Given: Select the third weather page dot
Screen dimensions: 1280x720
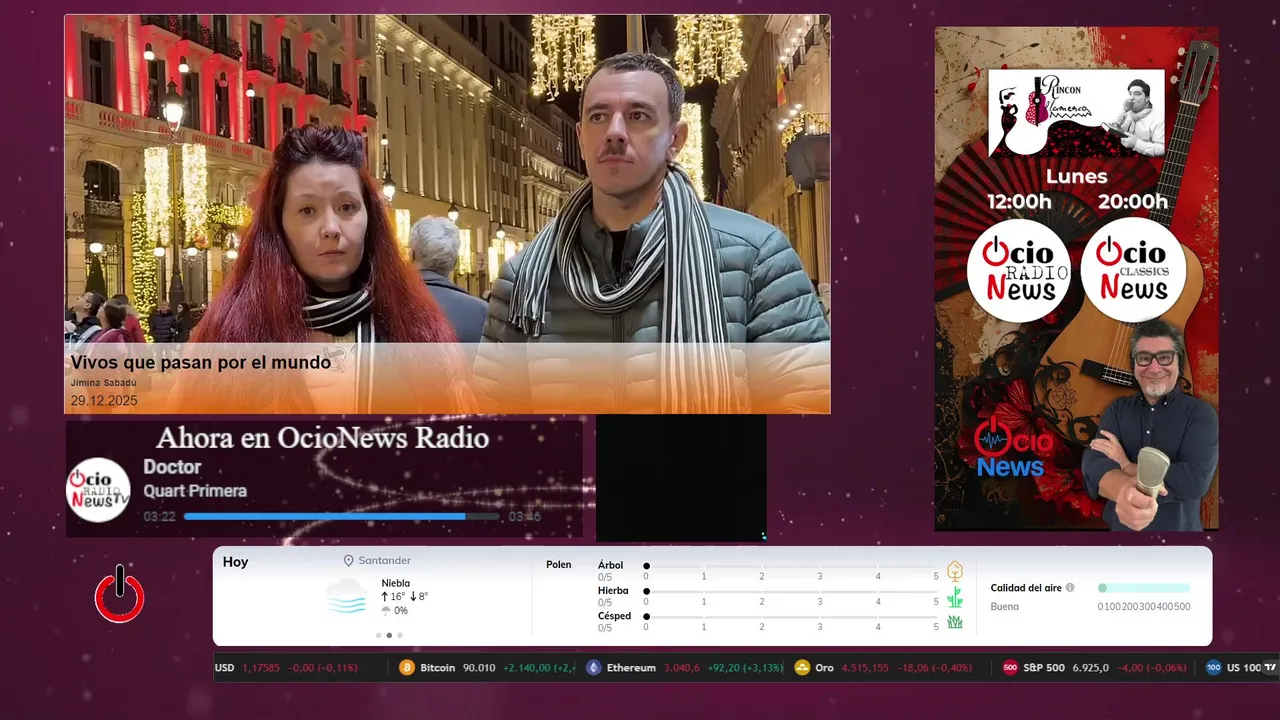Looking at the screenshot, I should coord(400,635).
